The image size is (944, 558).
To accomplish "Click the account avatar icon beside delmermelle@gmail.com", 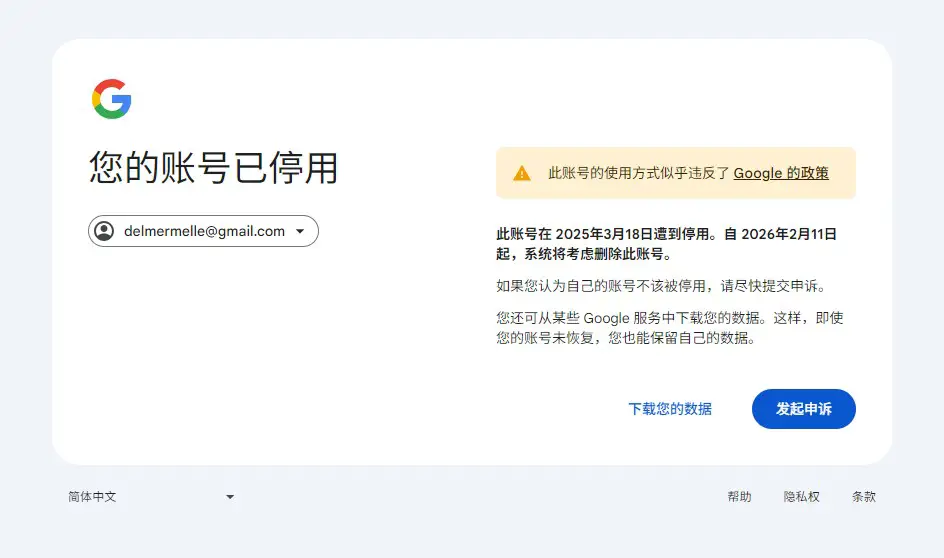I will click(104, 231).
